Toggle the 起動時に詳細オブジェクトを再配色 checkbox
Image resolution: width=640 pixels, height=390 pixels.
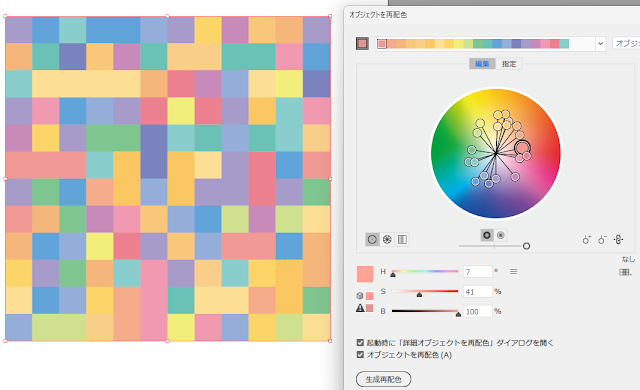point(360,343)
